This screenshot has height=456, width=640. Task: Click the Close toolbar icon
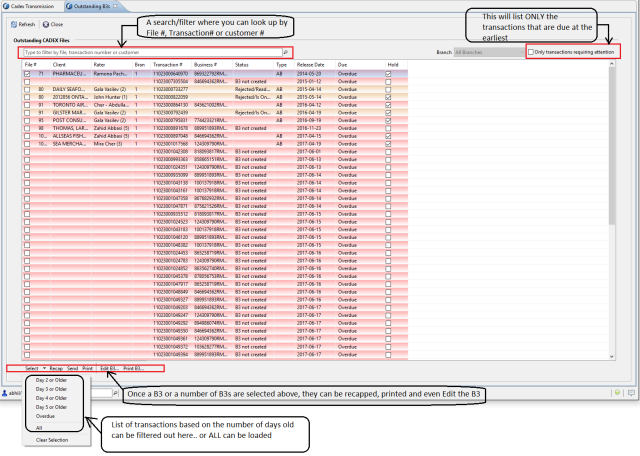click(46, 24)
